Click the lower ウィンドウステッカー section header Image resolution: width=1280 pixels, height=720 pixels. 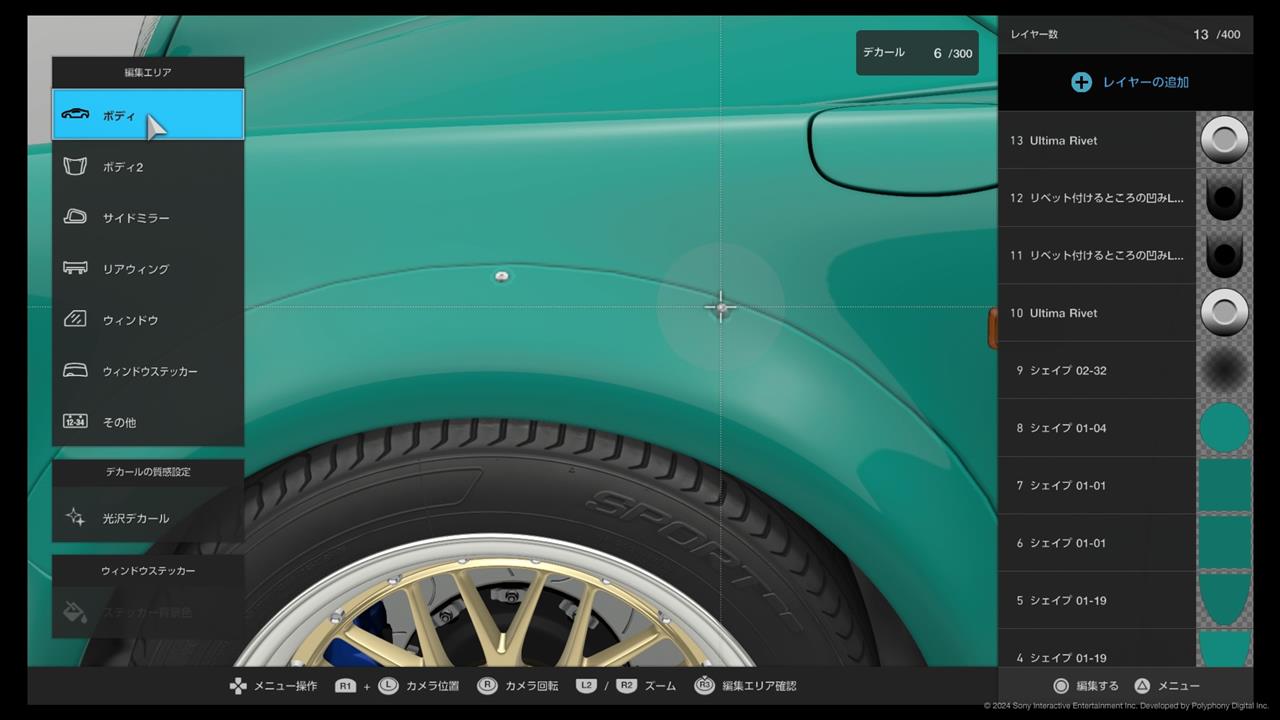148,570
